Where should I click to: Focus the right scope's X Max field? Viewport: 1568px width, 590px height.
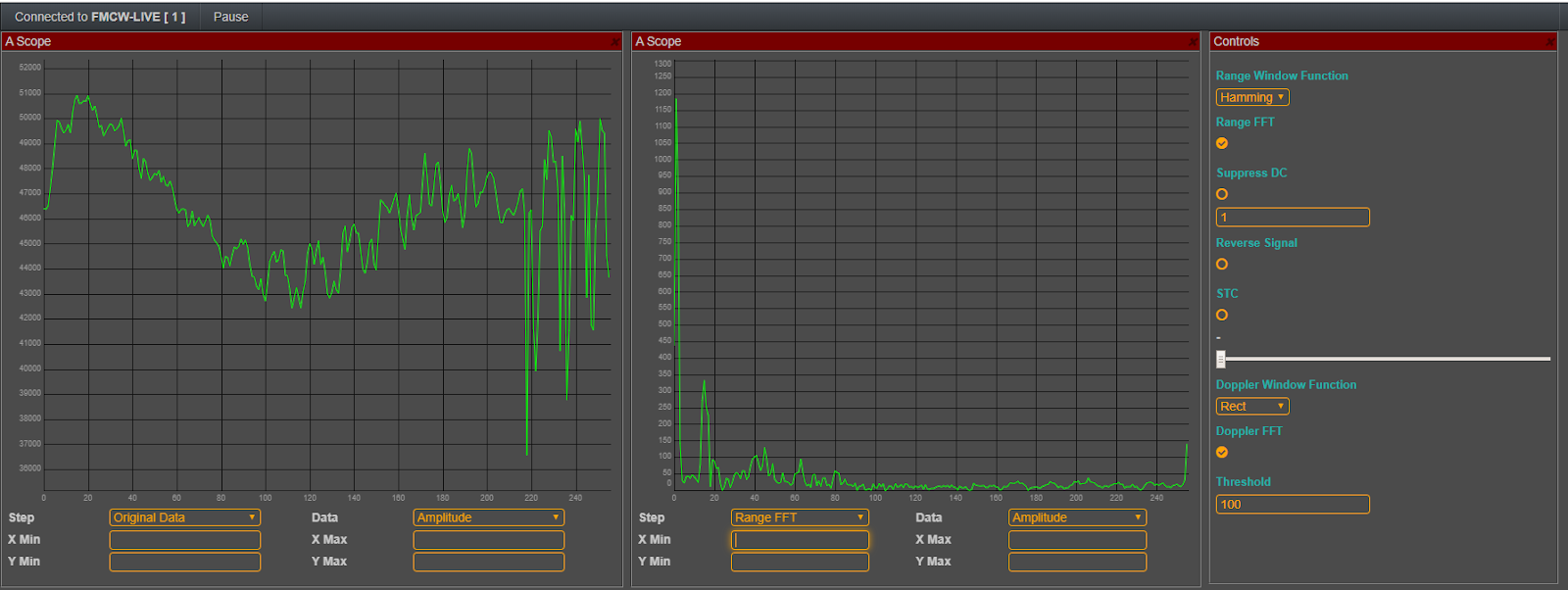[x=1077, y=540]
